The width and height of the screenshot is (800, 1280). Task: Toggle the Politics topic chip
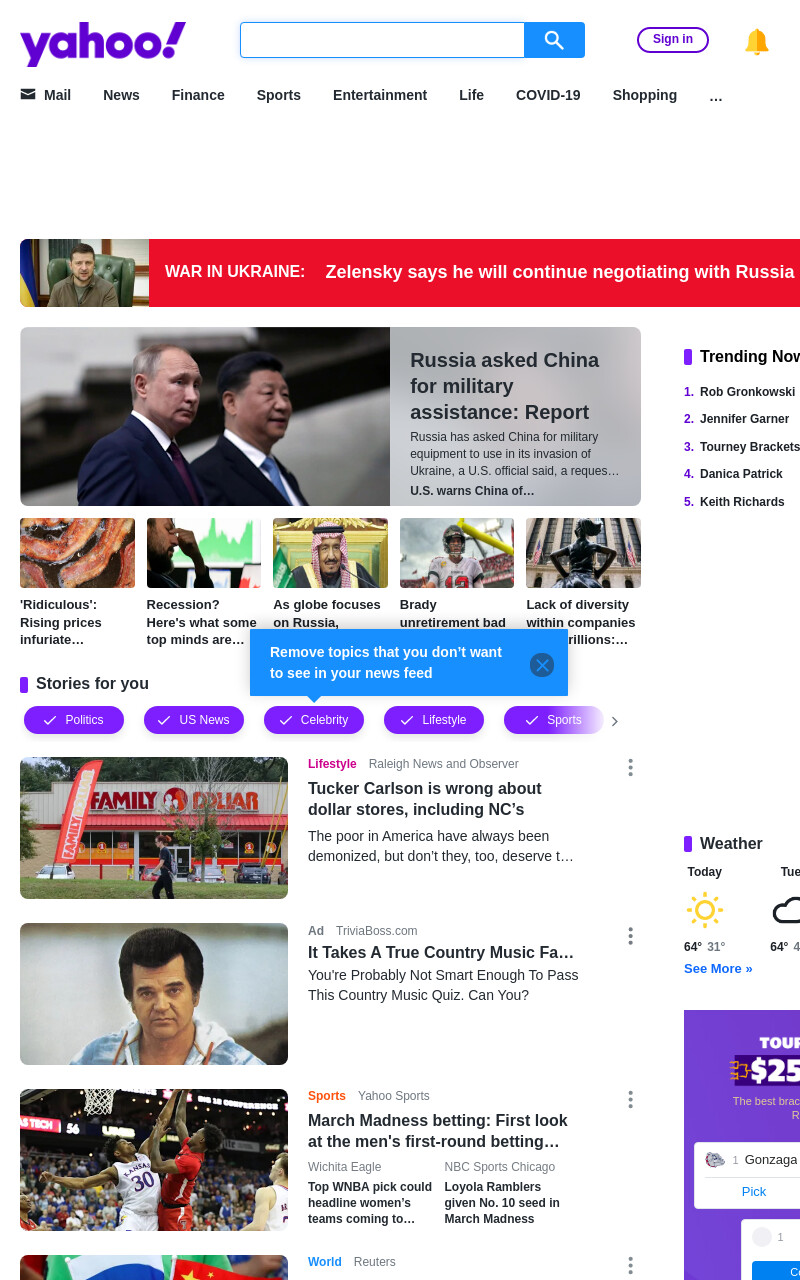(74, 720)
